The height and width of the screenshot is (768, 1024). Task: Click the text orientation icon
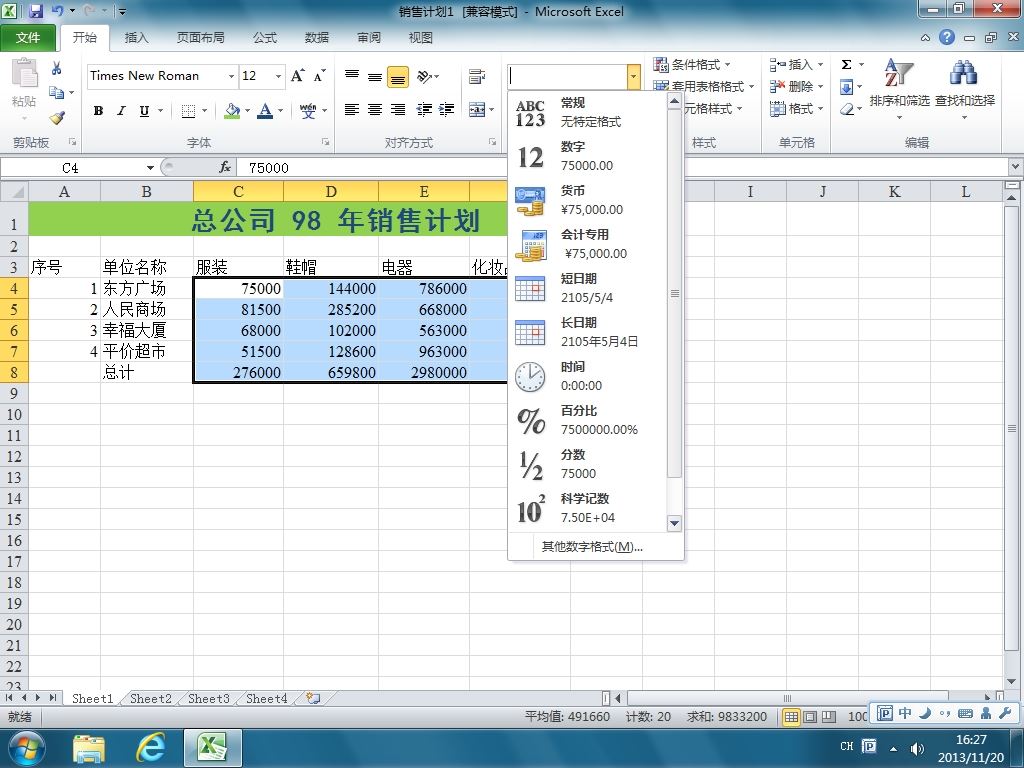coord(424,76)
